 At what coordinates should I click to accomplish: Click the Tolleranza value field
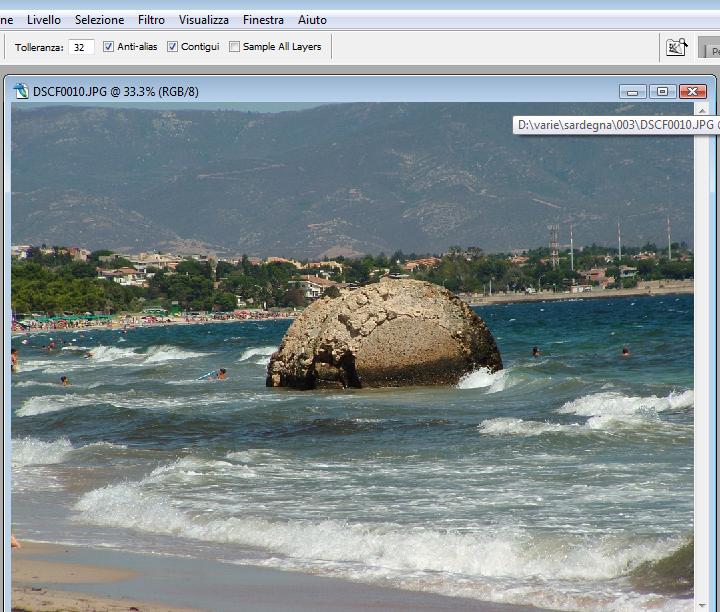coord(82,47)
